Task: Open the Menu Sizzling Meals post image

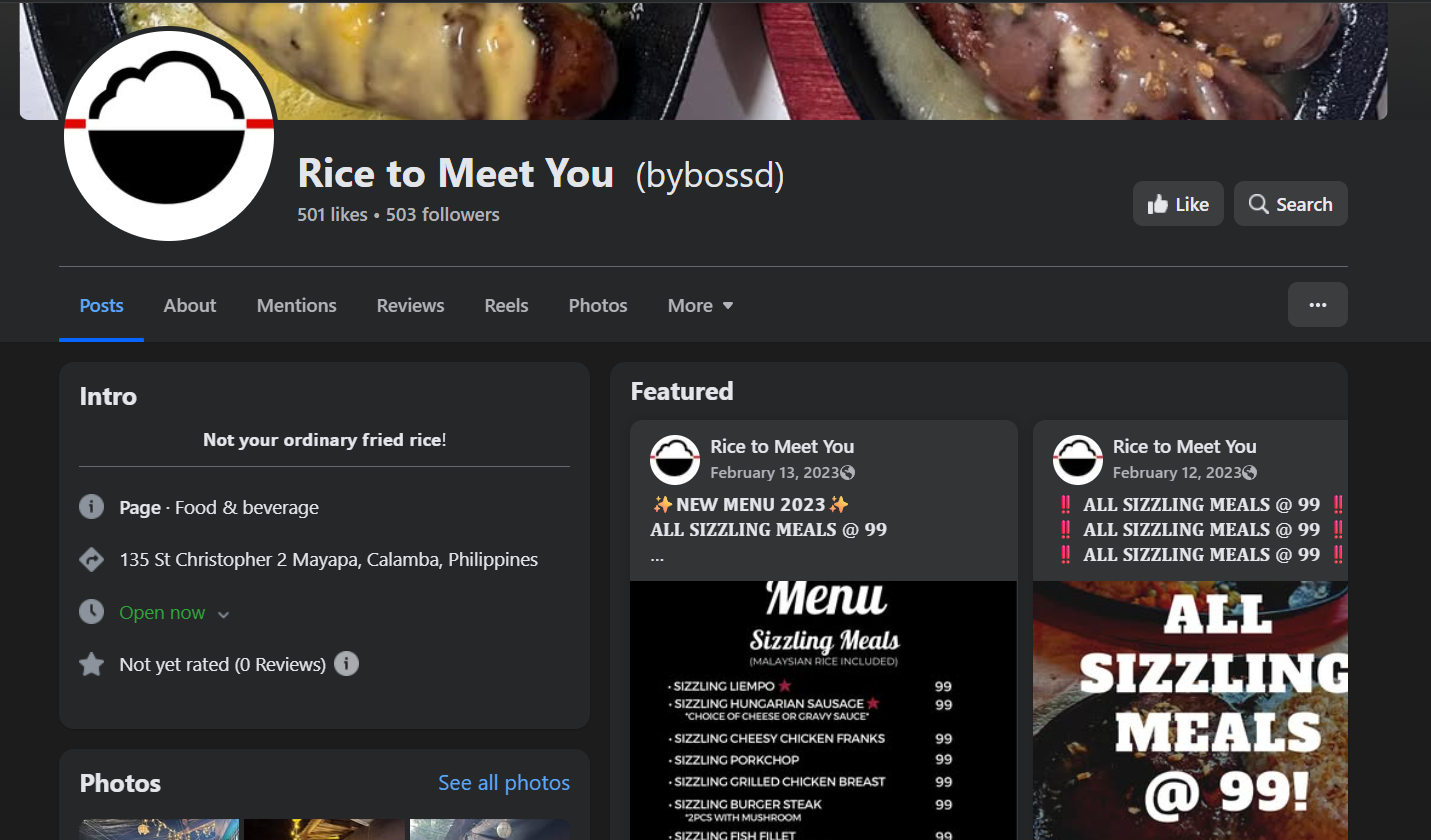Action: pos(824,710)
